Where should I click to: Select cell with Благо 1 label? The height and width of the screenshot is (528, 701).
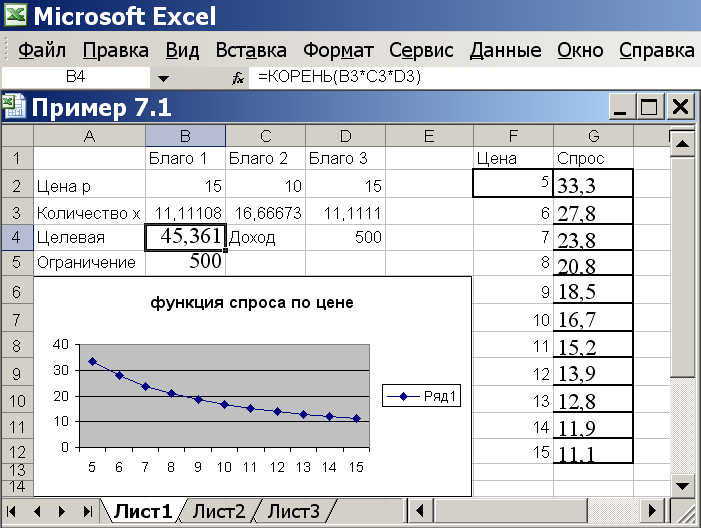tap(186, 158)
